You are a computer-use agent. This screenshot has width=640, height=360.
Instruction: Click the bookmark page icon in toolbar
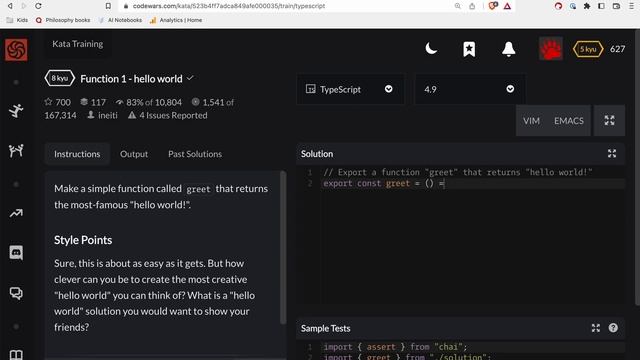tap(108, 6)
